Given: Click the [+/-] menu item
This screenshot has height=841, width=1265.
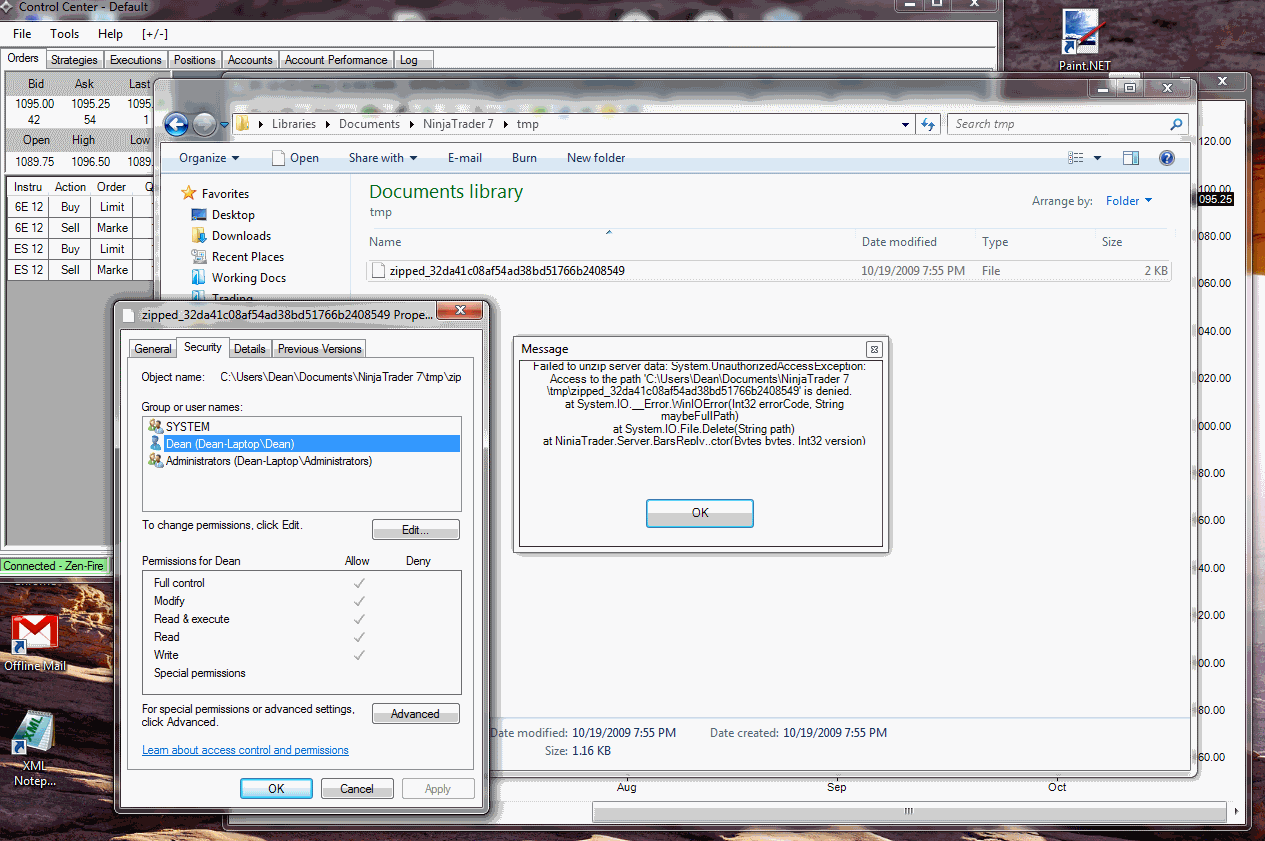Looking at the screenshot, I should (154, 34).
